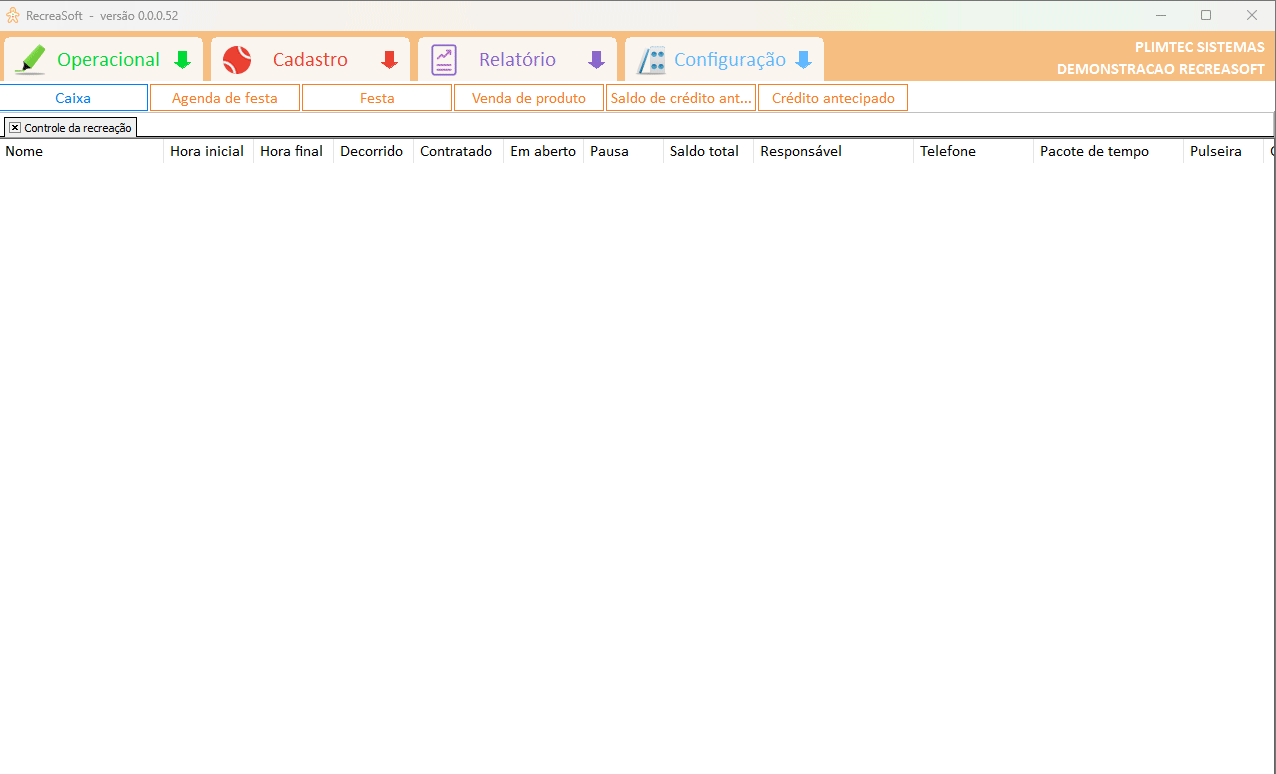Open Agenda de festa
The image size is (1276, 774).
click(225, 98)
